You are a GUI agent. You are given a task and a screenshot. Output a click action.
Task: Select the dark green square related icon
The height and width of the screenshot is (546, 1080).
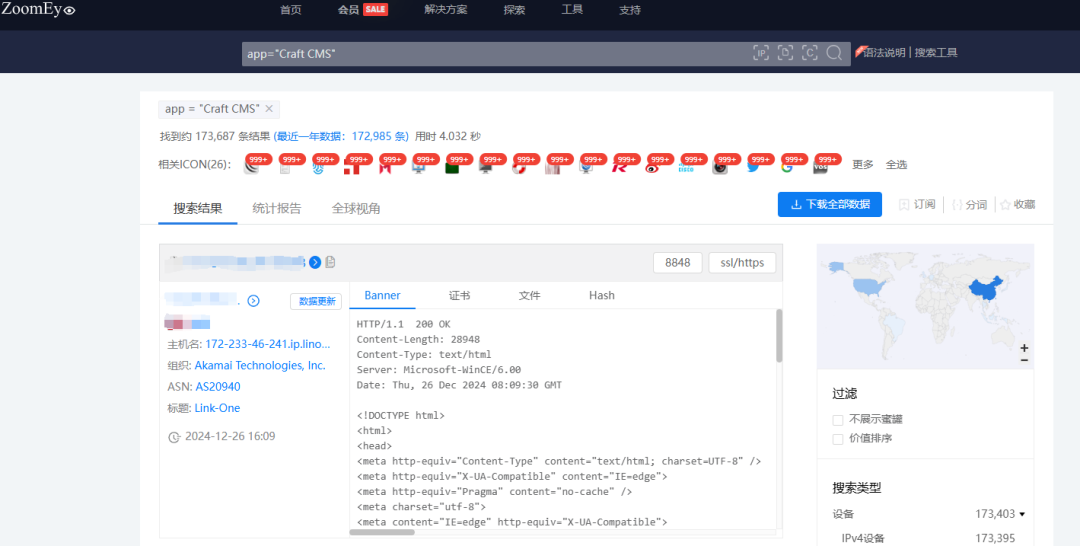pyautogui.click(x=453, y=166)
